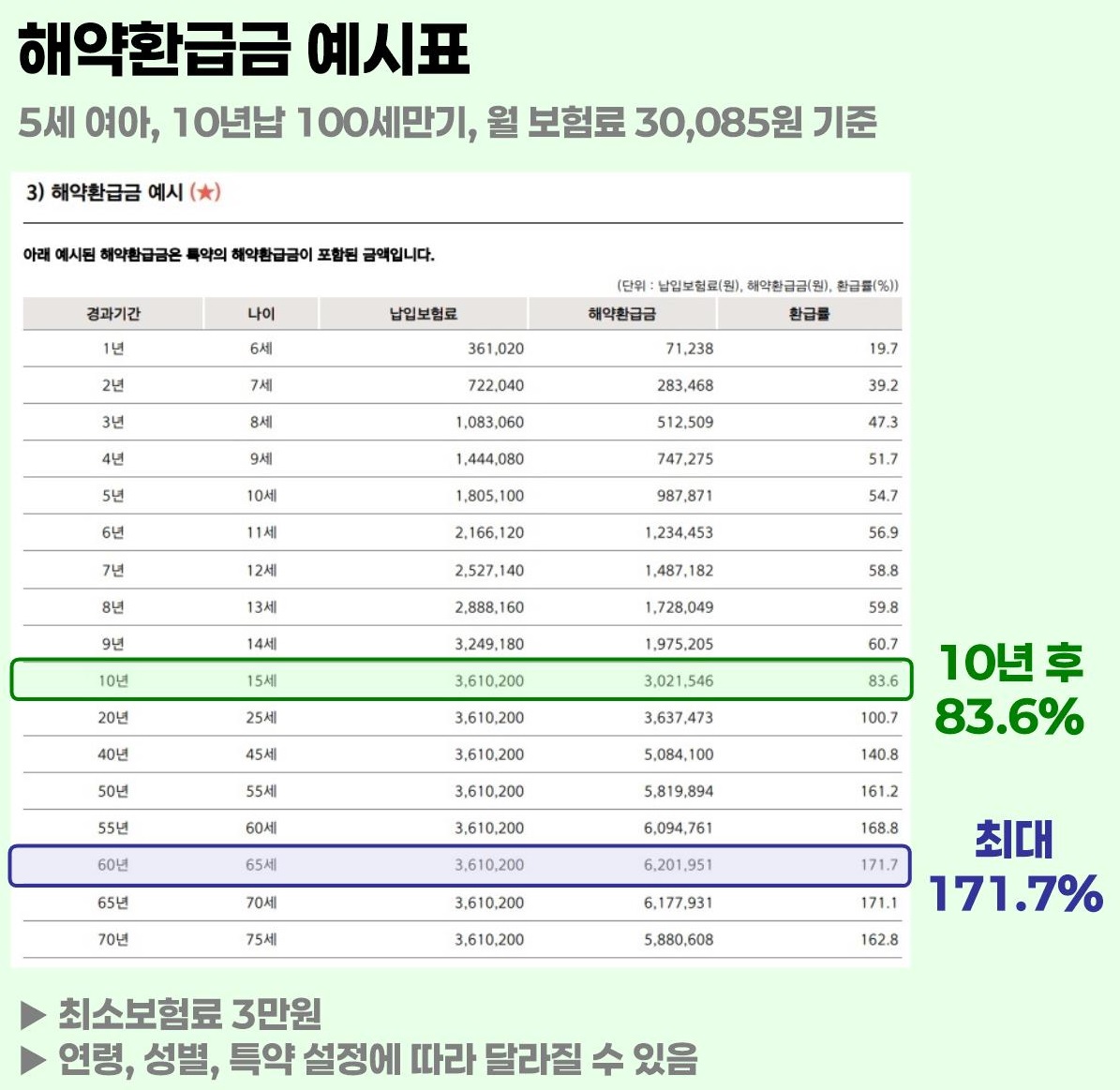Click the 3) 해약환급금 예시 section heading
The width and height of the screenshot is (1120, 1090).
tap(104, 192)
